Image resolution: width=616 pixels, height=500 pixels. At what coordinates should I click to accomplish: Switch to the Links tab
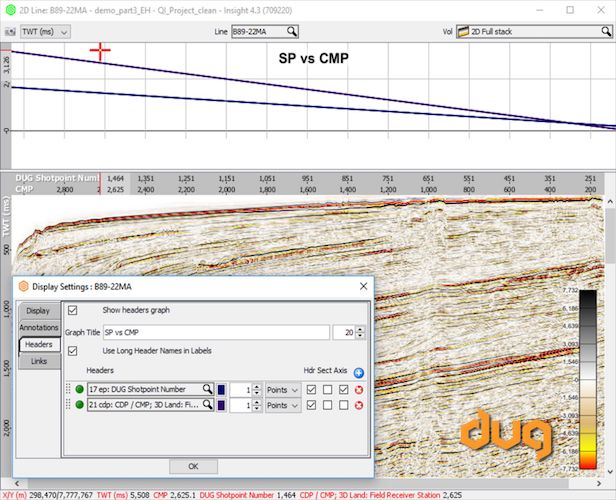39,360
